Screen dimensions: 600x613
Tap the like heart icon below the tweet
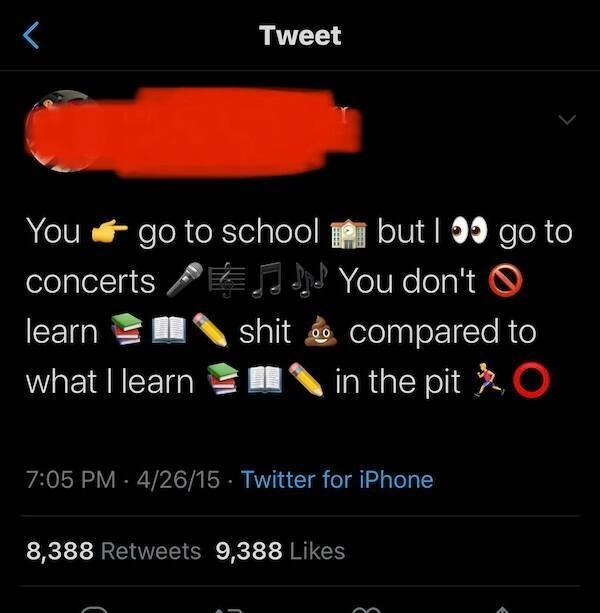(366, 610)
